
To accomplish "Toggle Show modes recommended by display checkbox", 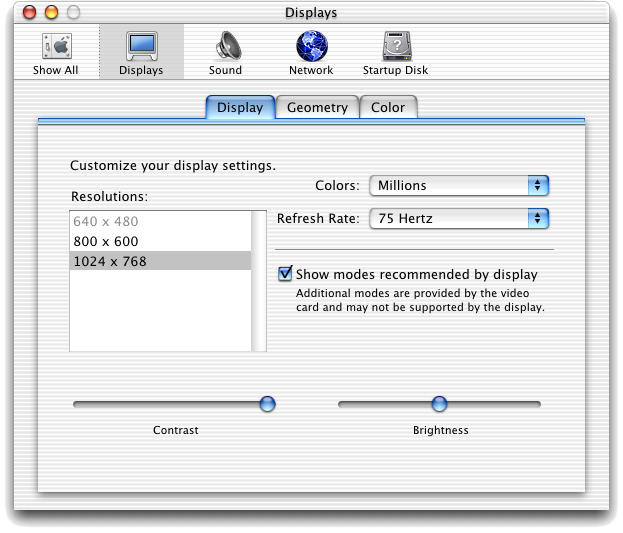I will point(285,273).
